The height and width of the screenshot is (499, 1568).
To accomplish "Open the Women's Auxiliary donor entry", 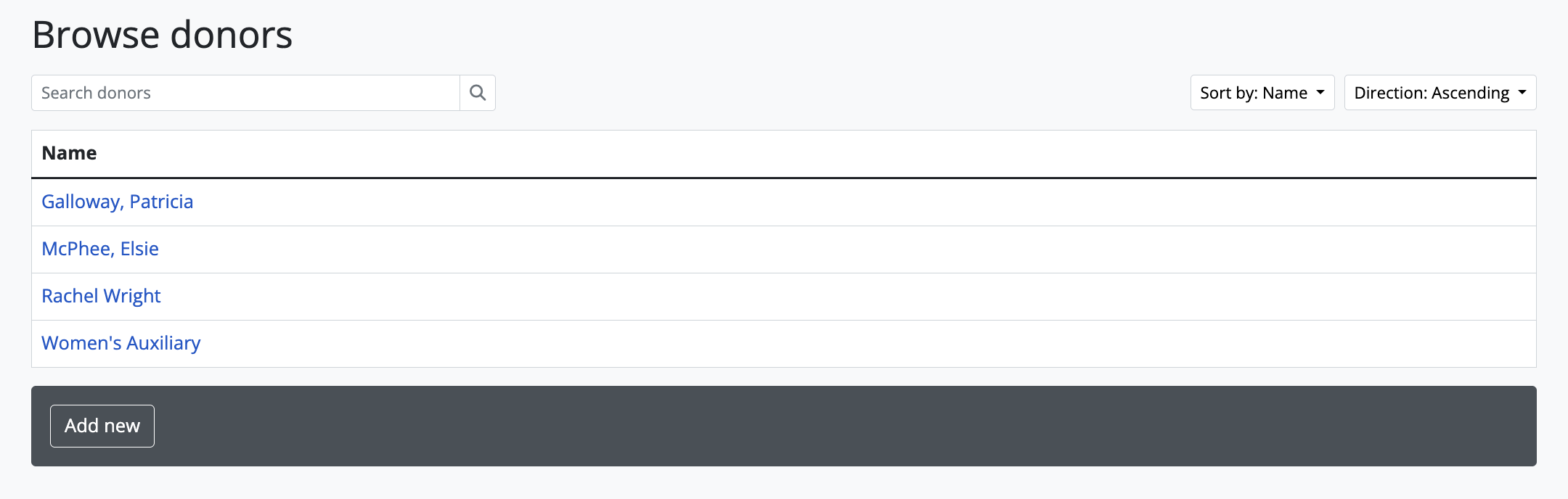I will pos(121,343).
